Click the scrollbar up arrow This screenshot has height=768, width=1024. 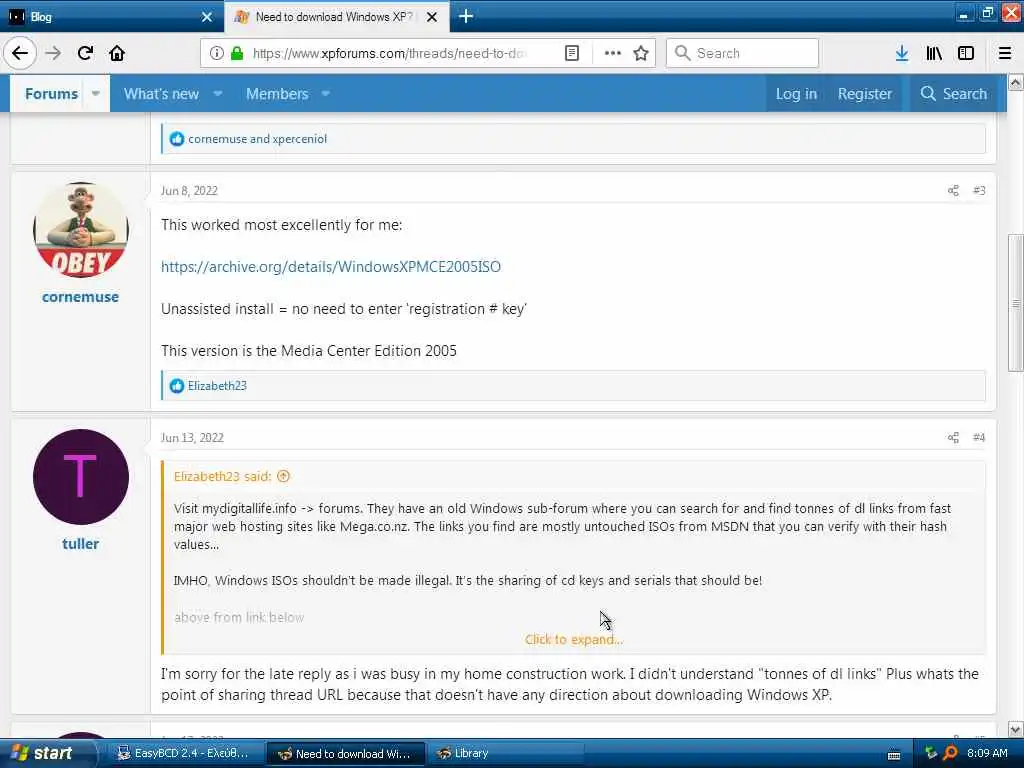1016,82
